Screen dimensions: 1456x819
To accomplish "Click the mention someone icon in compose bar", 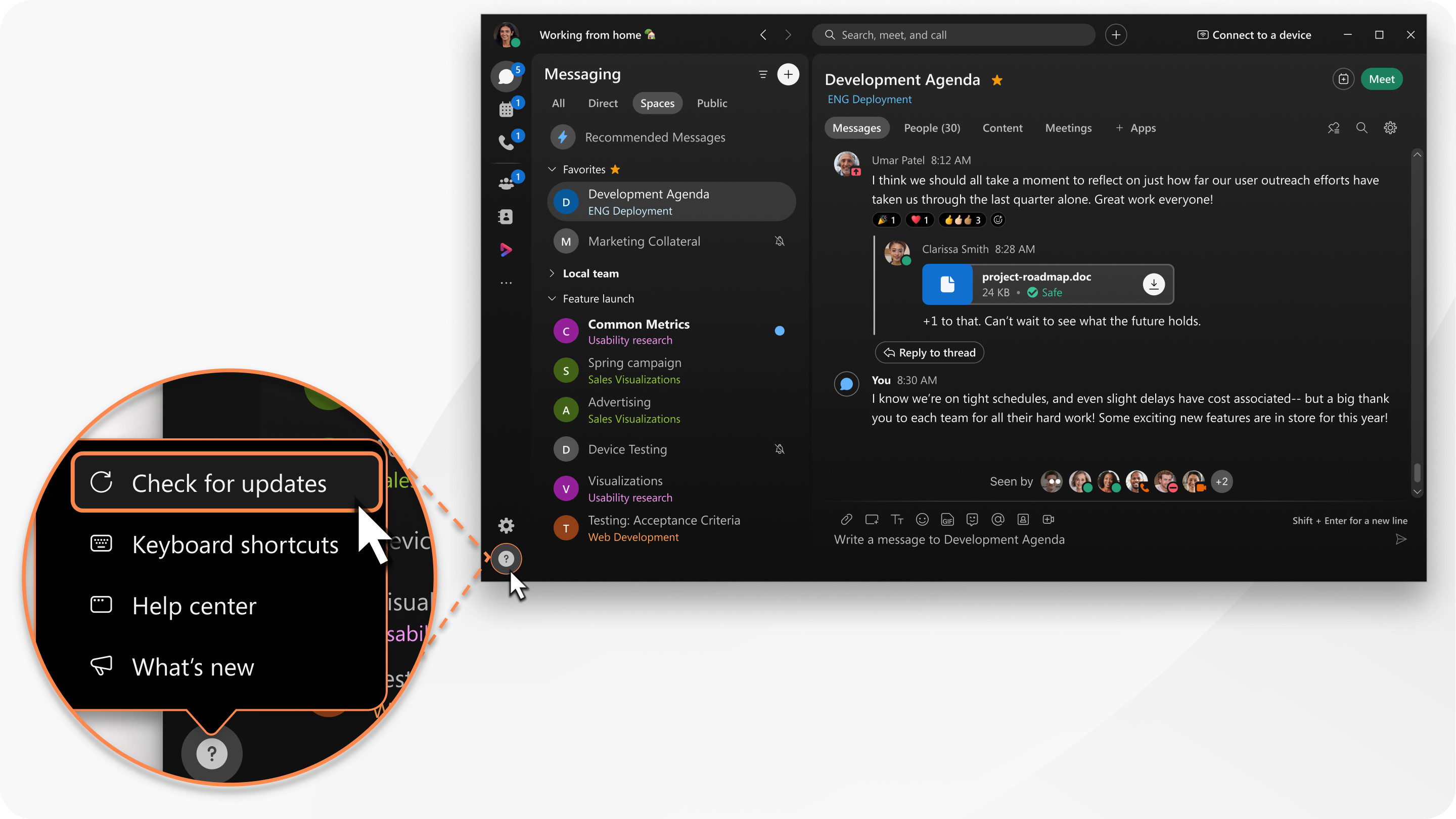I will pyautogui.click(x=998, y=519).
